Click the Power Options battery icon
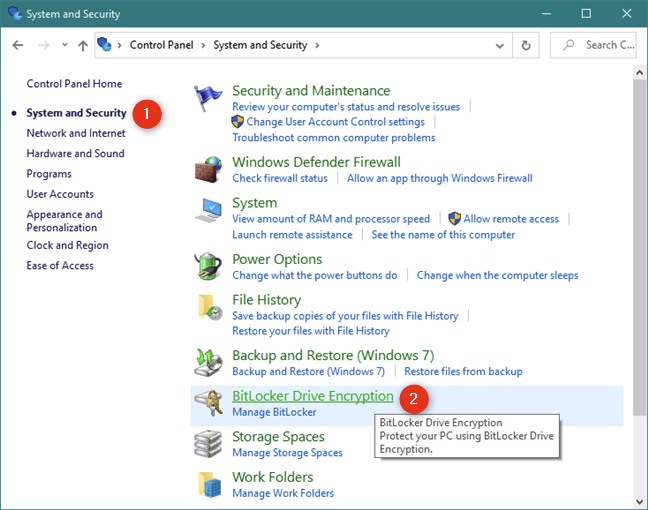This screenshot has width=648, height=510. tap(208, 266)
